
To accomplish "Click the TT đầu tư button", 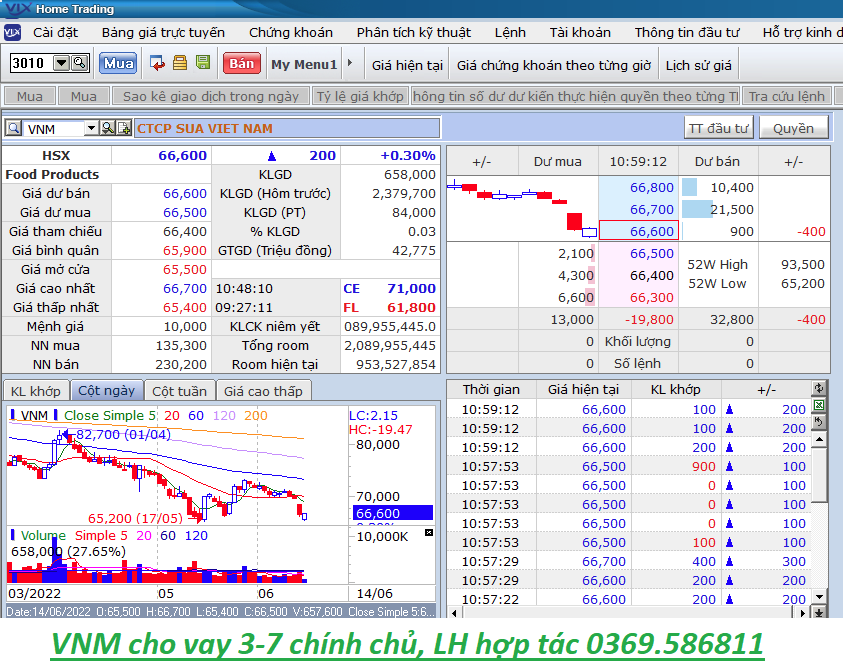I will (719, 129).
